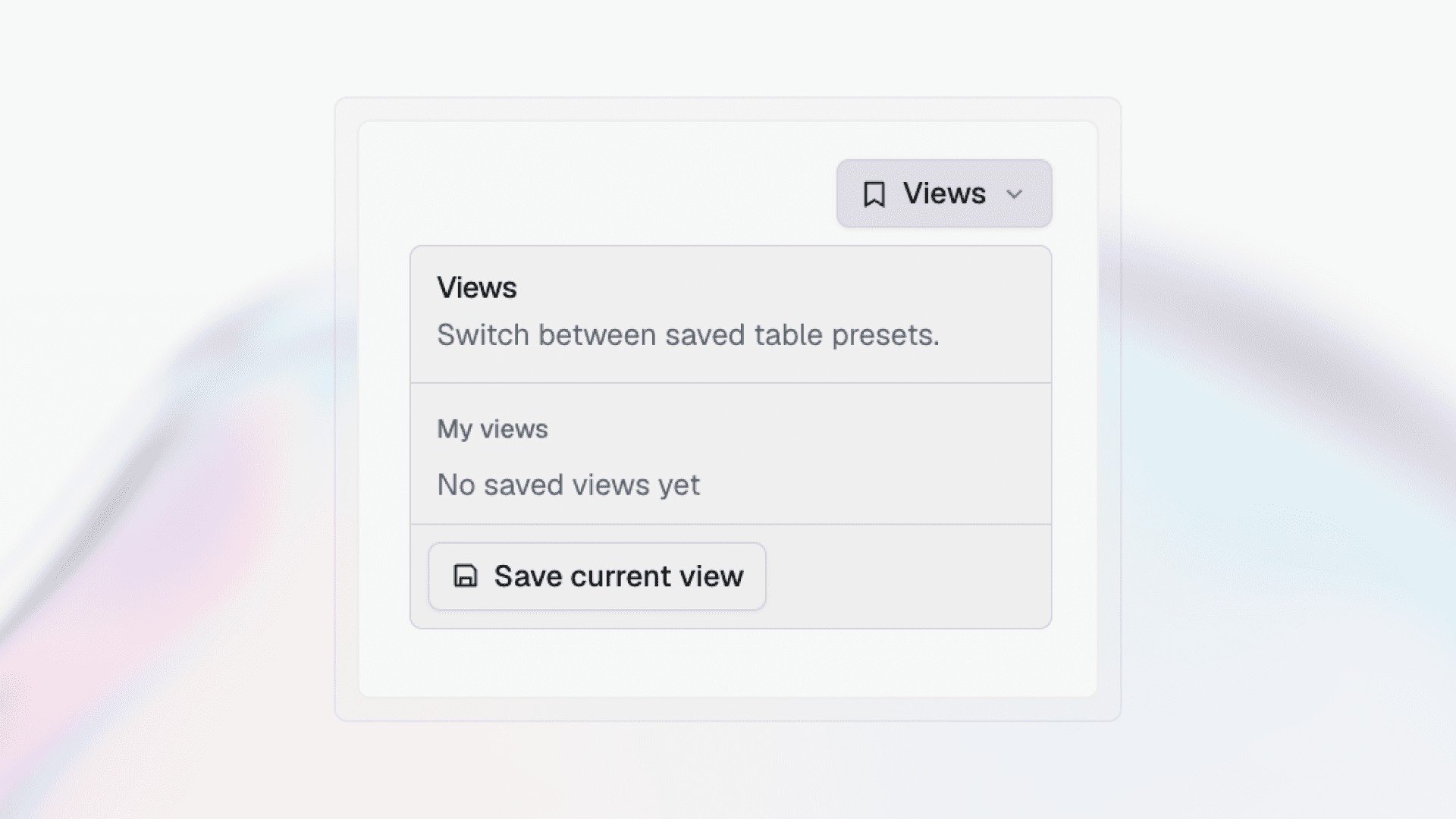Viewport: 1456px width, 819px height.
Task: Select the My views section label
Action: coord(492,429)
